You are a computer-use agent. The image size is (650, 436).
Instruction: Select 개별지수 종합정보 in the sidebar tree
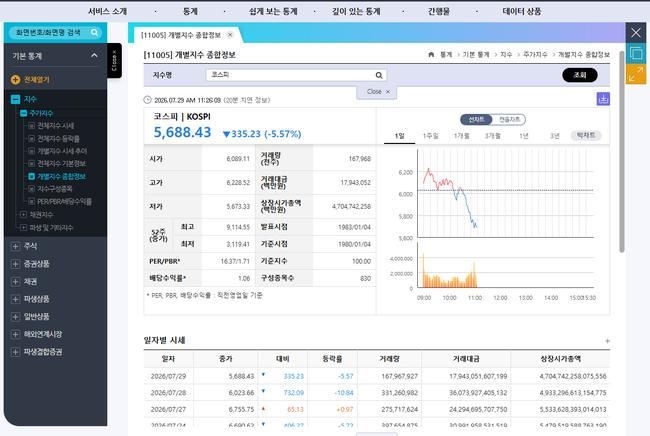61,176
